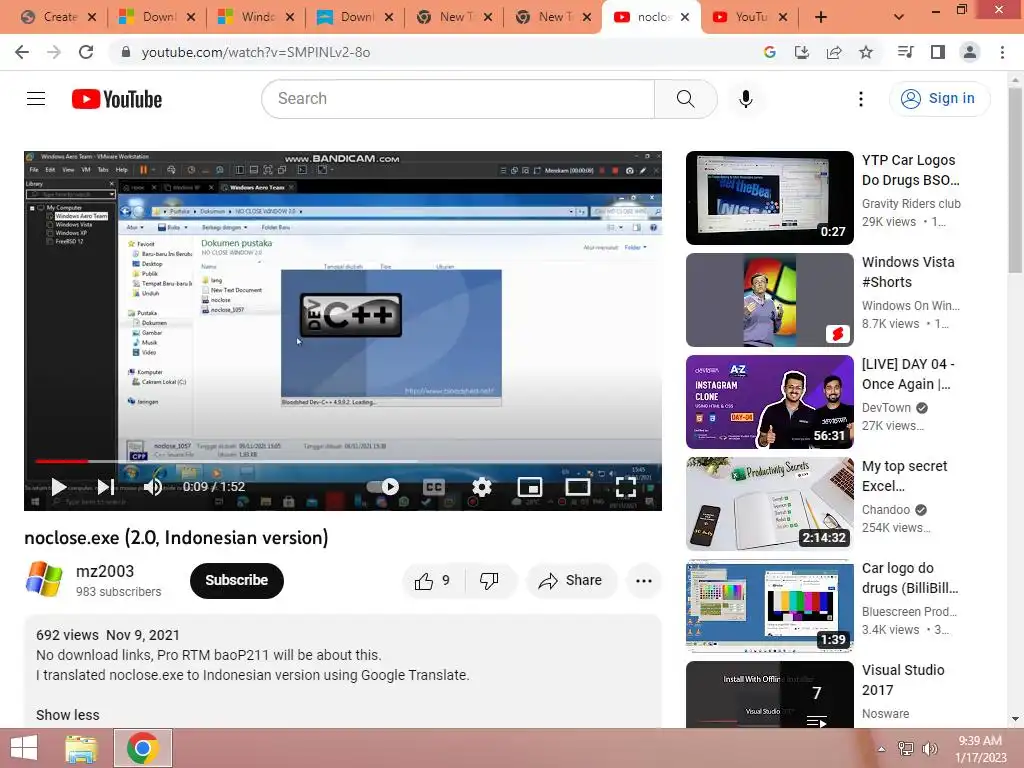1024x768 pixels.
Task: Seek on the video progress bar
Action: coord(343,461)
